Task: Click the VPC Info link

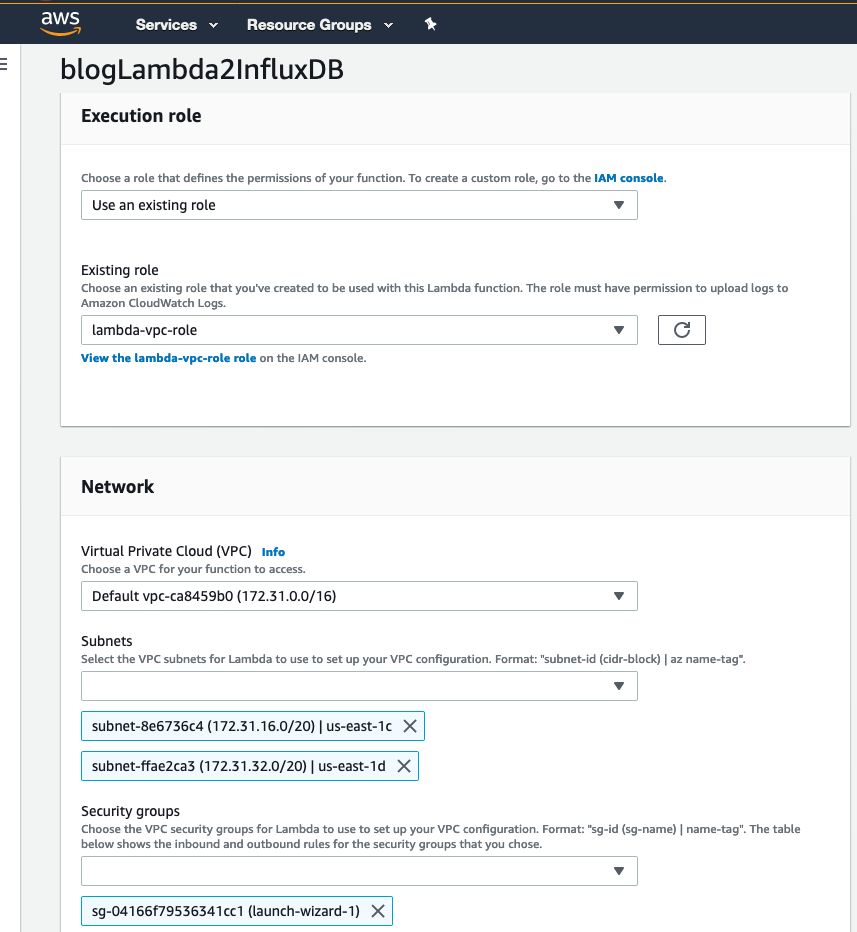Action: pos(273,552)
